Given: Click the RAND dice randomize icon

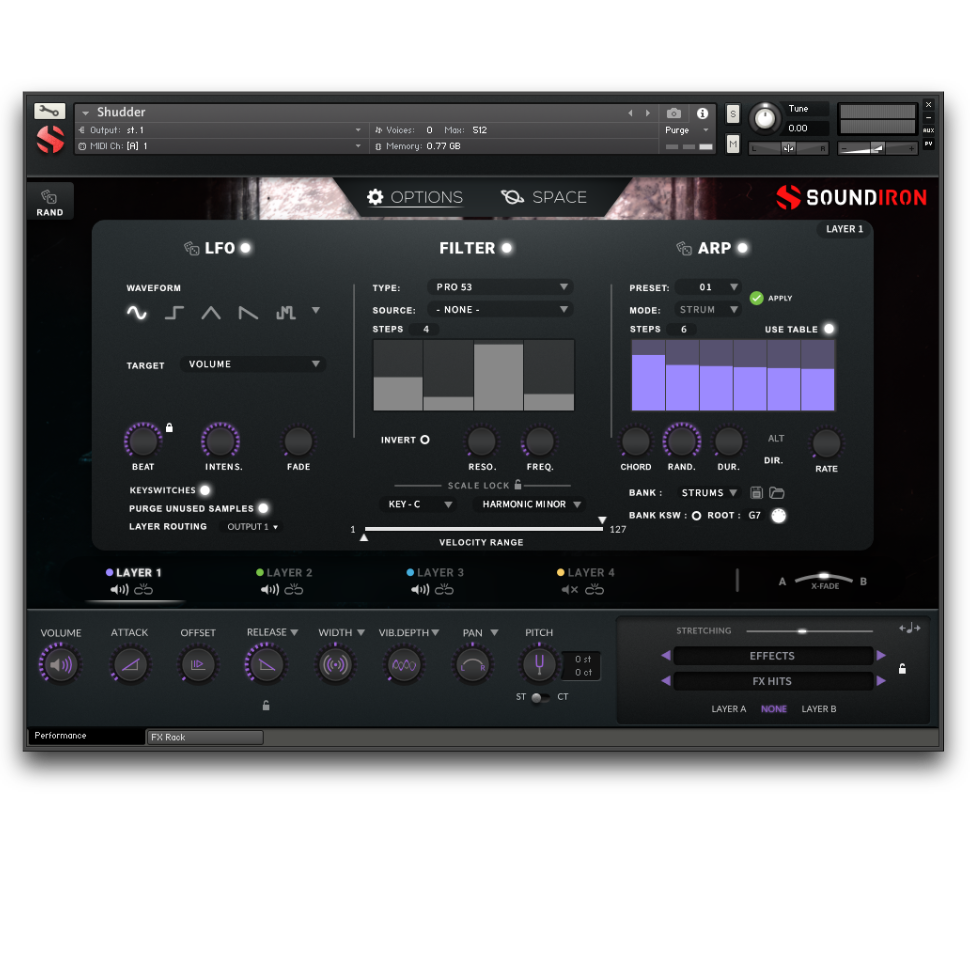Looking at the screenshot, I should click(49, 201).
